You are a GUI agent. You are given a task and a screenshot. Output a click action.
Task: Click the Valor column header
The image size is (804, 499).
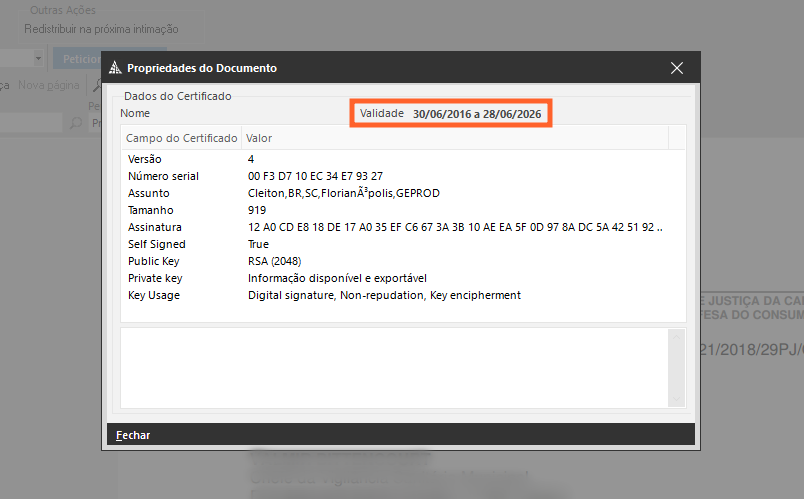[259, 138]
